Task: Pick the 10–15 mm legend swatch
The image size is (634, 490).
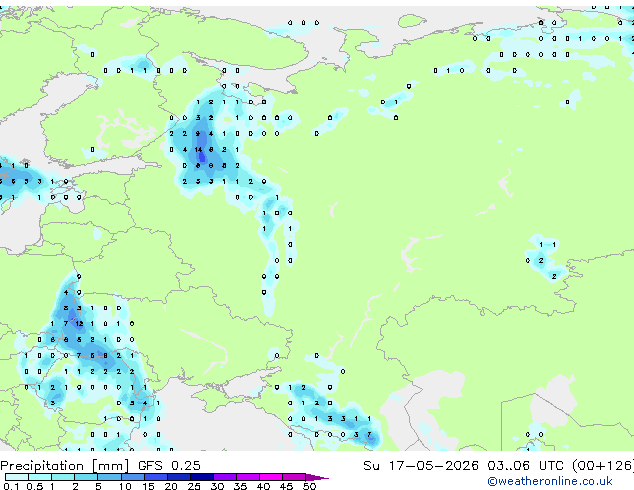Action: pyautogui.click(x=132, y=477)
